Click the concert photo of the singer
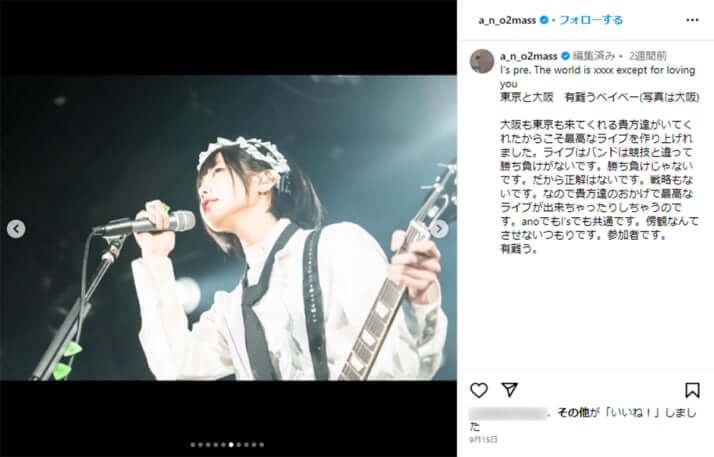Screen dimensions: 714x457 tap(228, 228)
